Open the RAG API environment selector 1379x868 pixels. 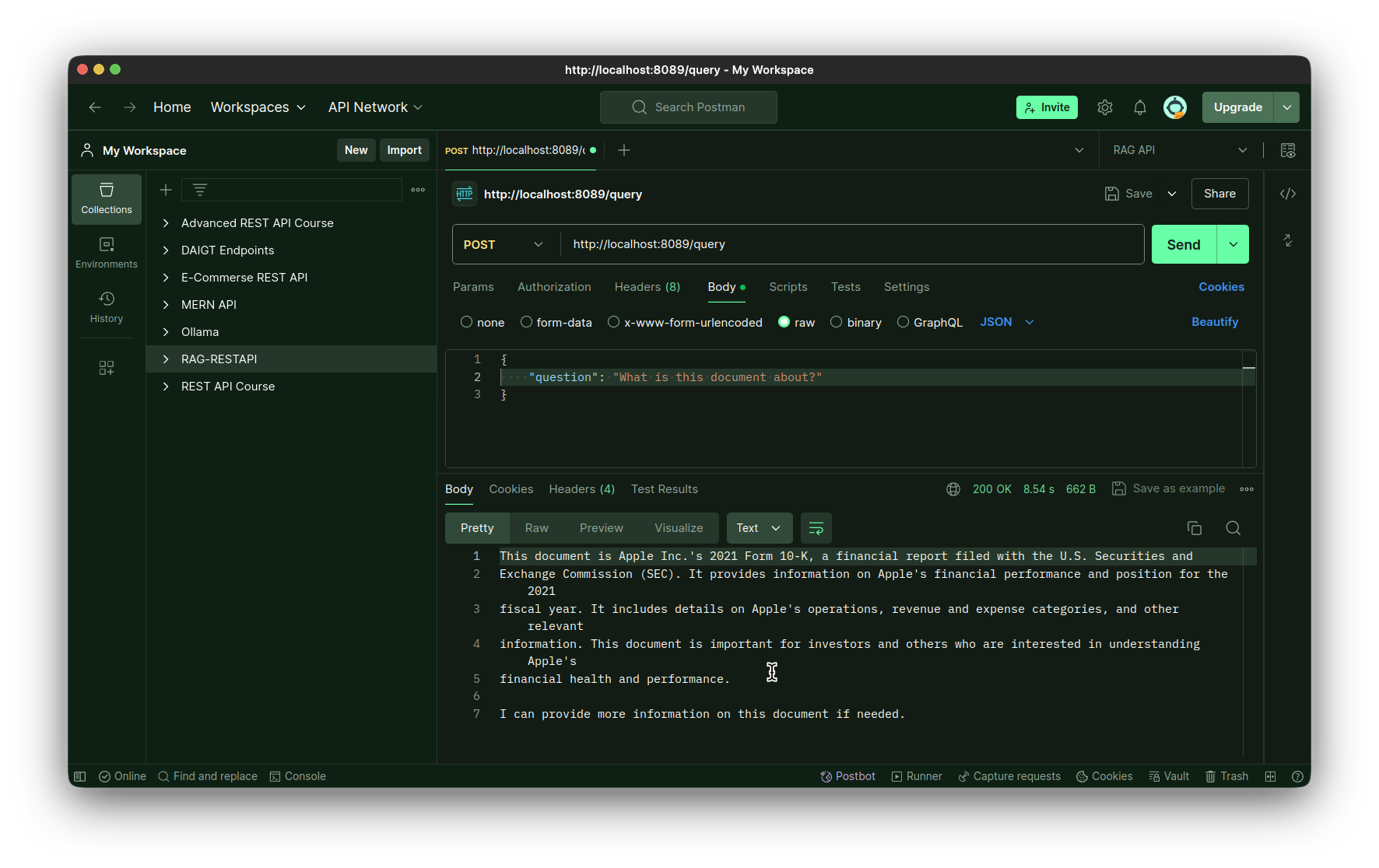1179,150
